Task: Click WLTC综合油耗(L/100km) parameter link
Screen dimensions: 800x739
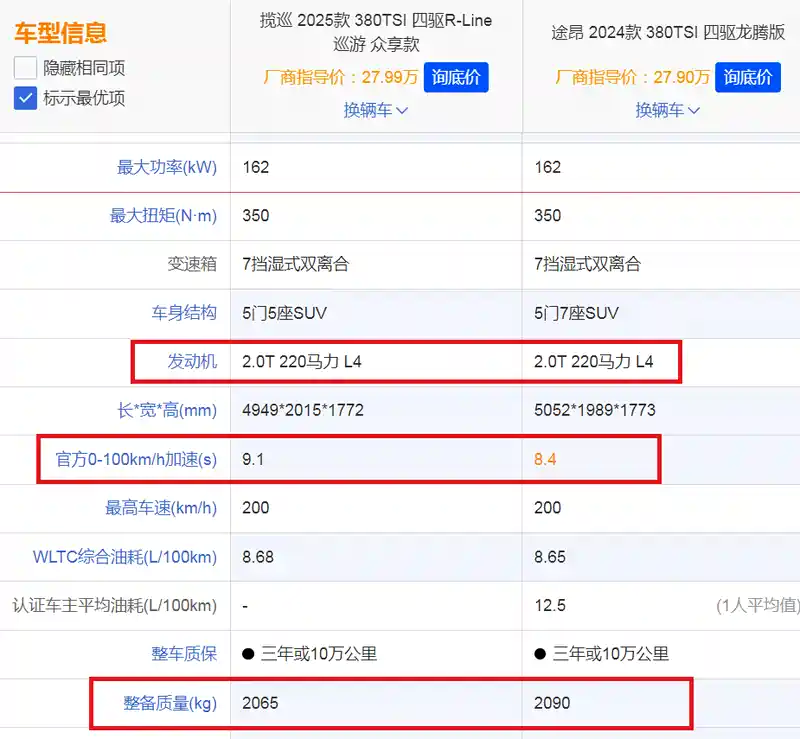Action: pyautogui.click(x=125, y=557)
